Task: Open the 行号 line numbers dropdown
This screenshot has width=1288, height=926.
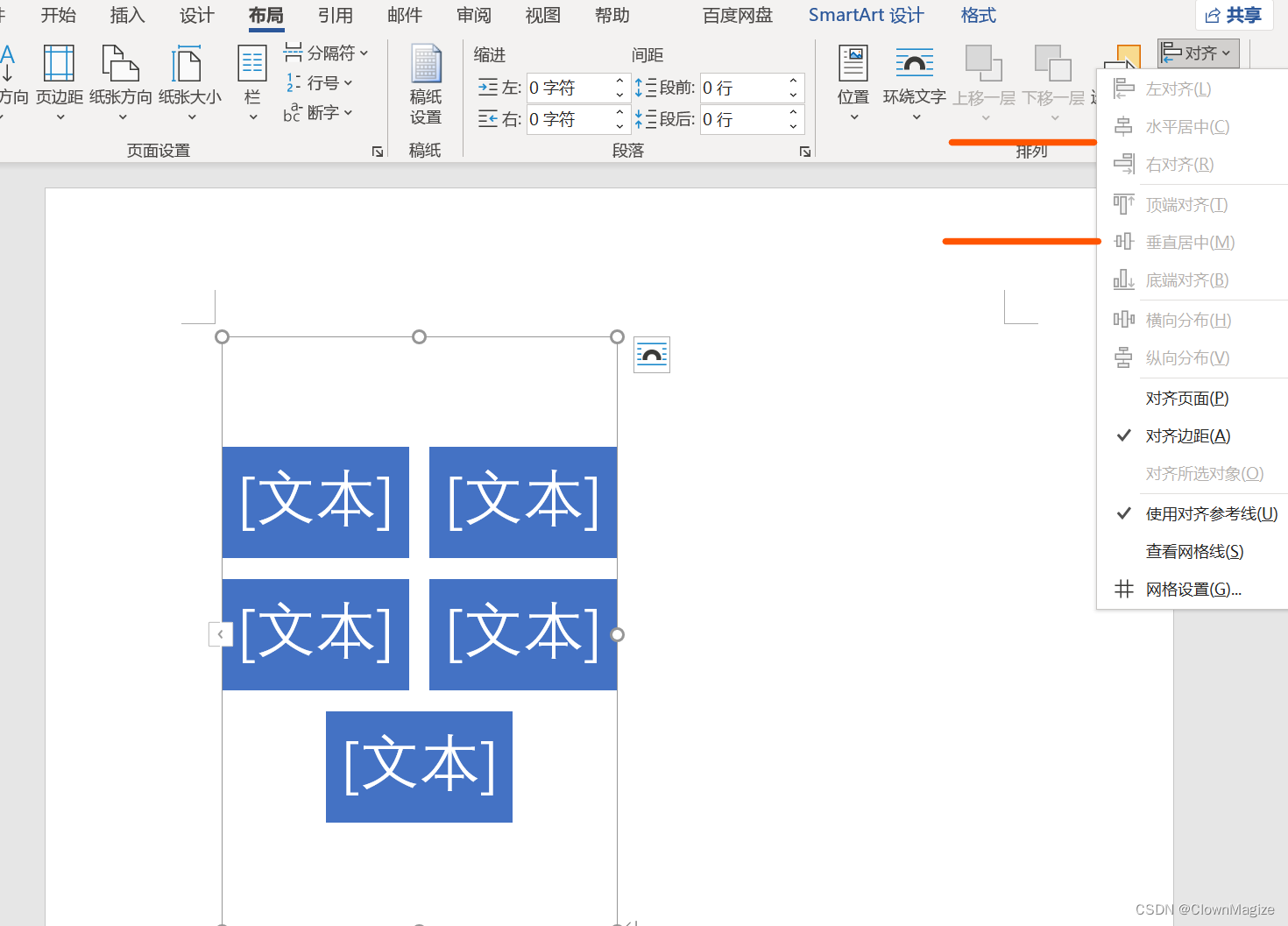Action: pos(319,83)
